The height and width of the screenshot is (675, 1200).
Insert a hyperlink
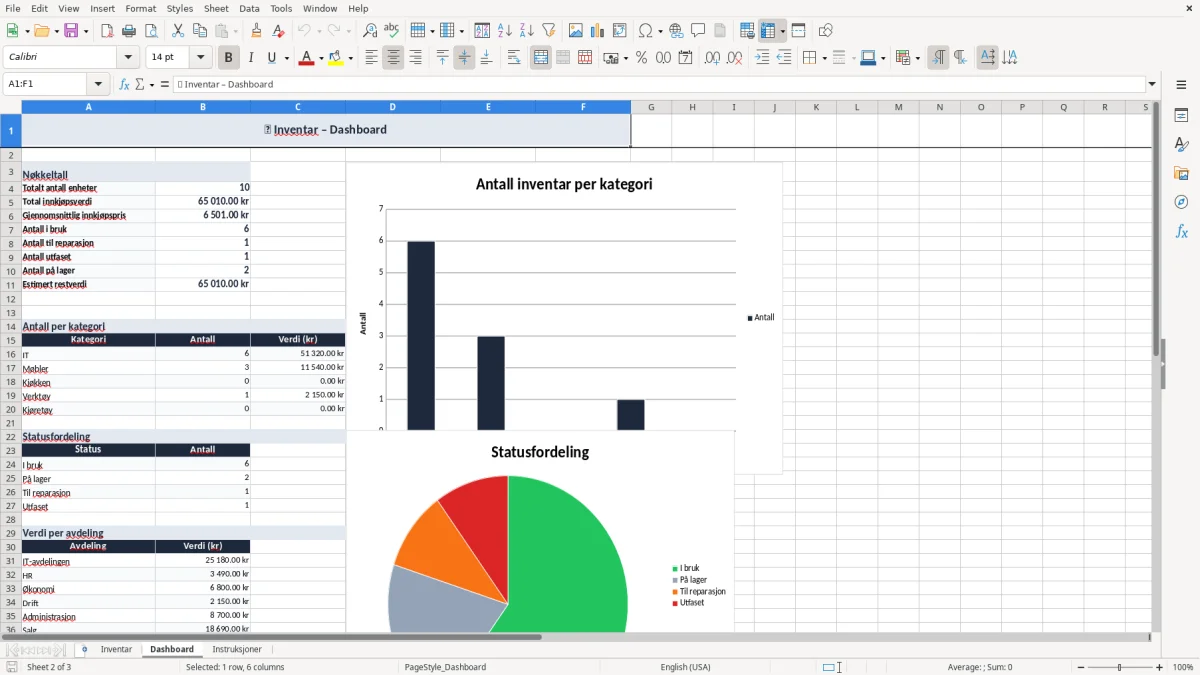coord(676,31)
